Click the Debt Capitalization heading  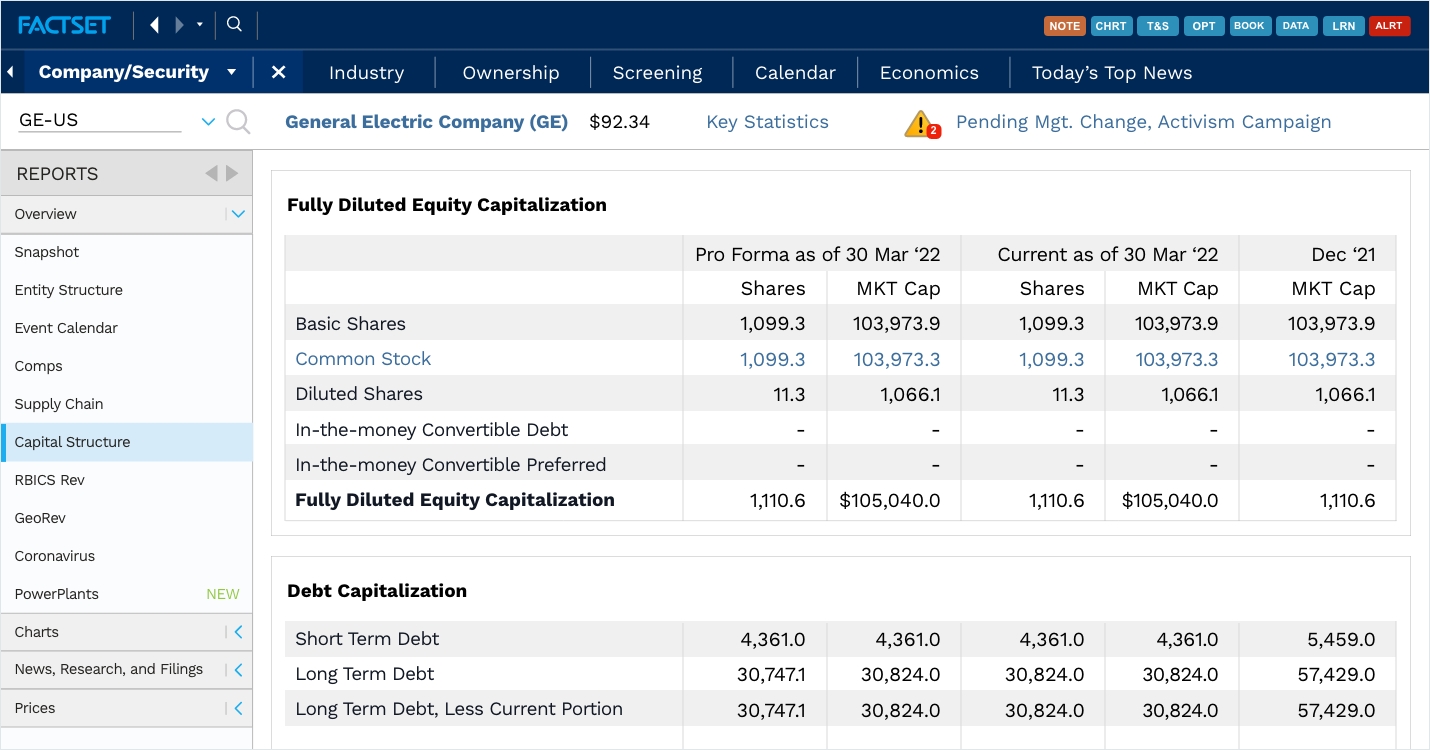377,591
